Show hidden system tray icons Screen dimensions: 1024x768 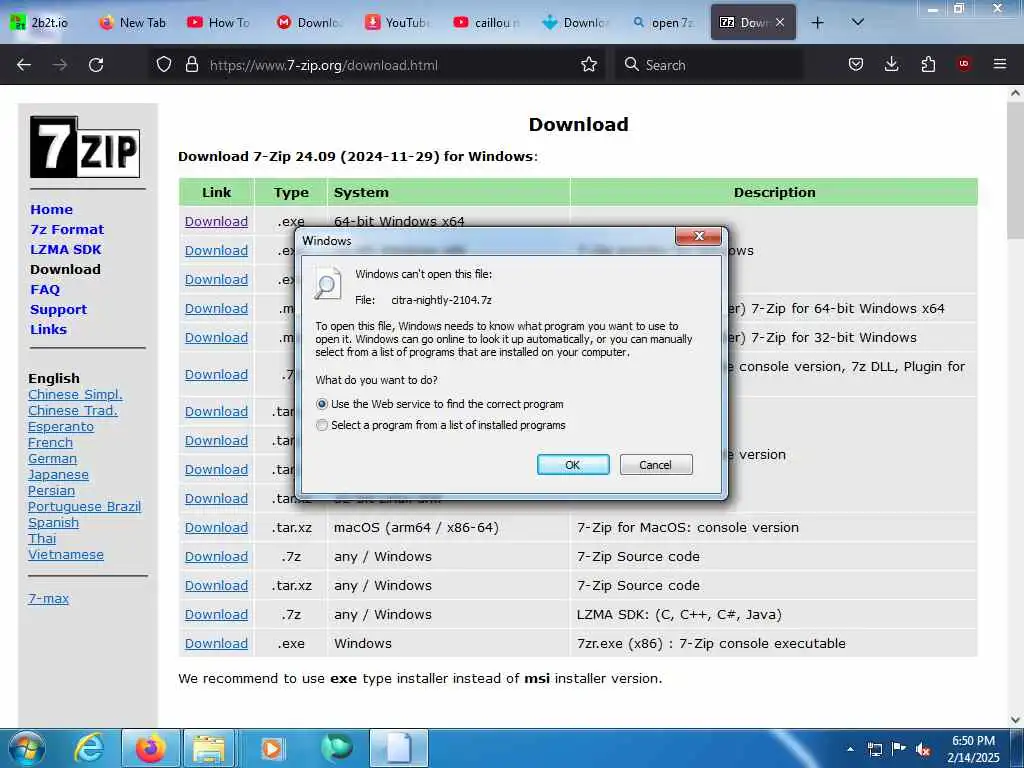[850, 749]
